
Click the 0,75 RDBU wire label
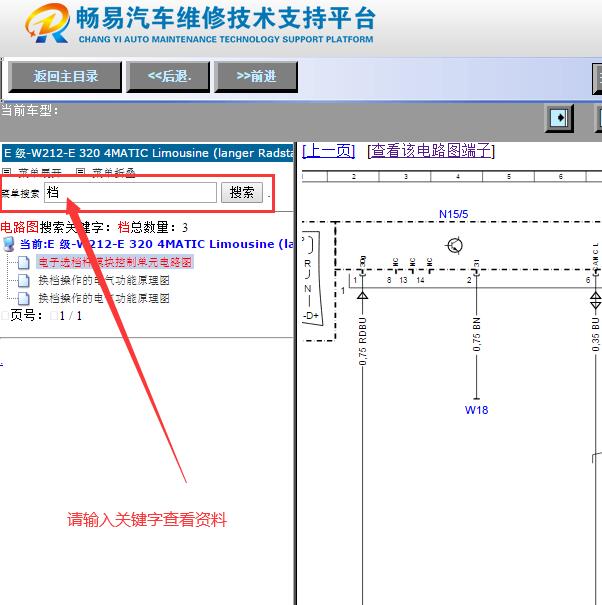pos(362,341)
